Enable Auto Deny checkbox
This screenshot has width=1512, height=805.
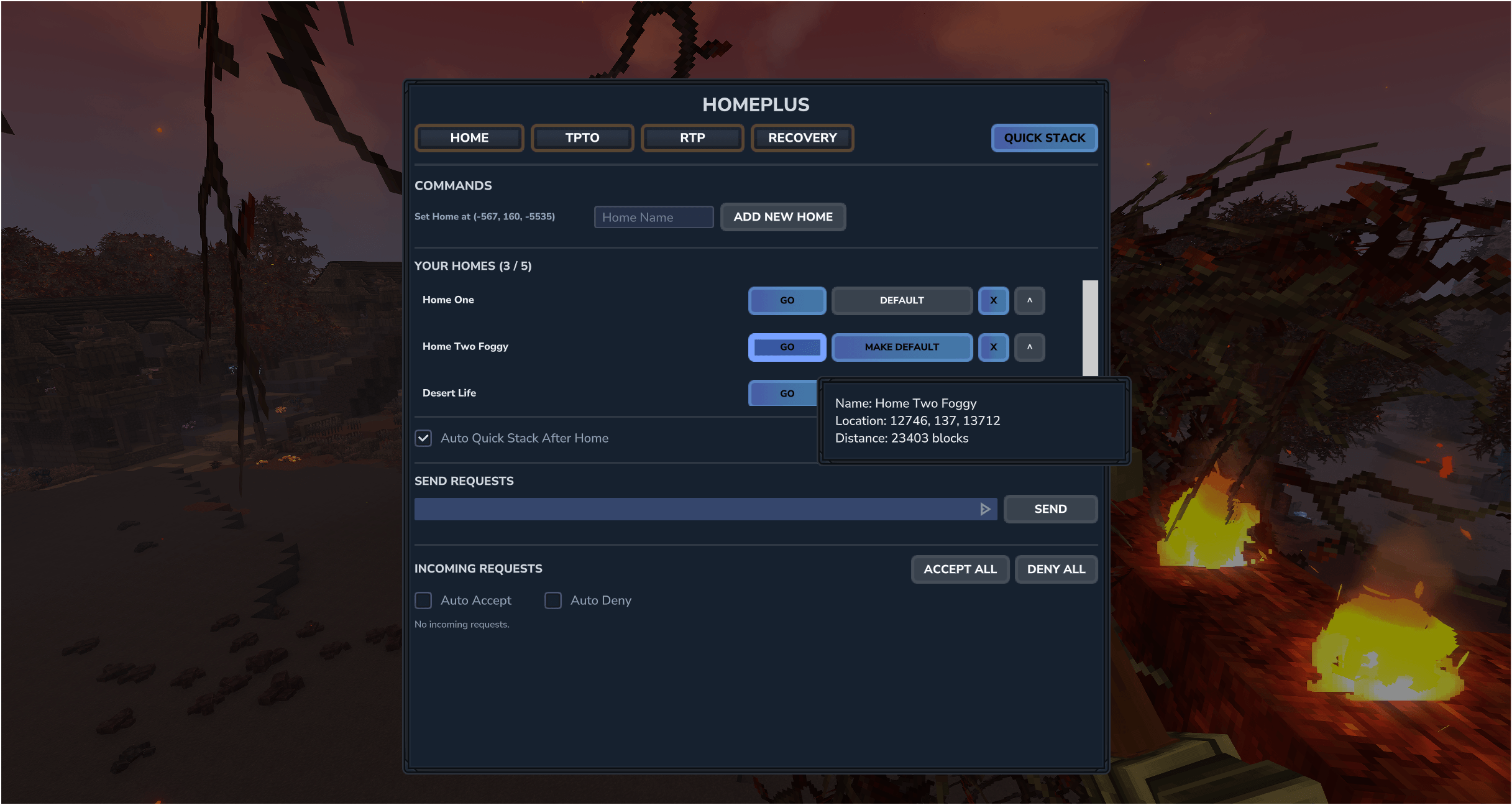coord(553,600)
